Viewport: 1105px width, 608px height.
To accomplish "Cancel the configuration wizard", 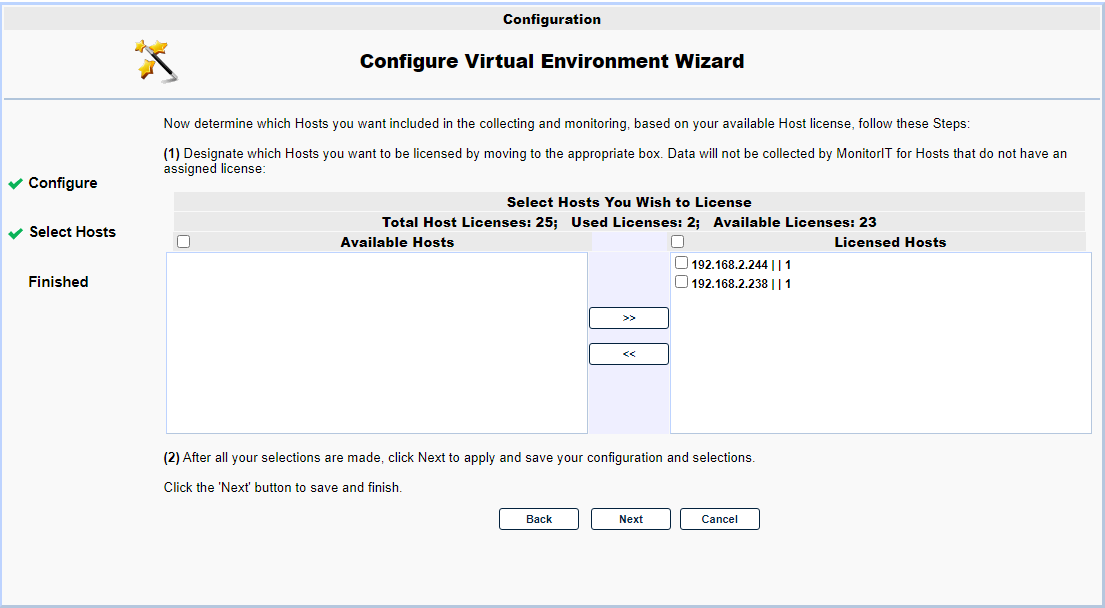I will 719,519.
